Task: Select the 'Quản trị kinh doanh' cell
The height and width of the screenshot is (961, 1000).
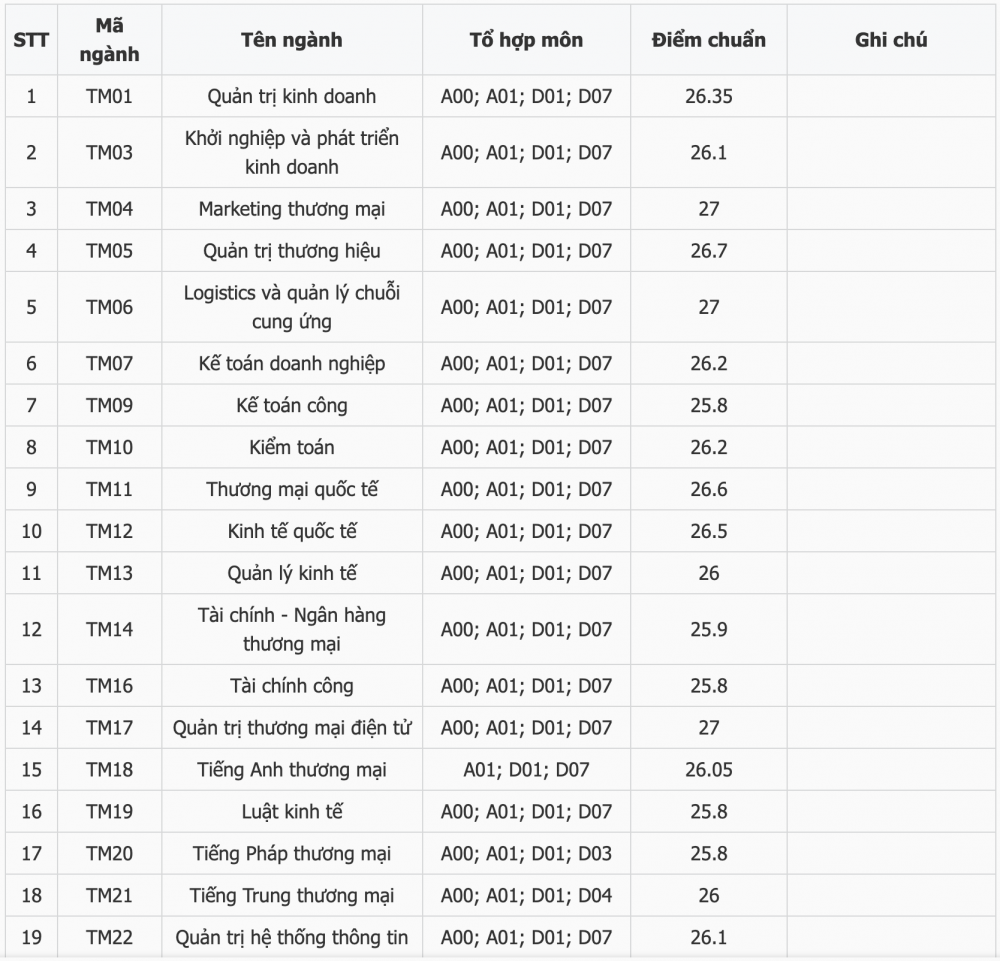Action: 291,96
